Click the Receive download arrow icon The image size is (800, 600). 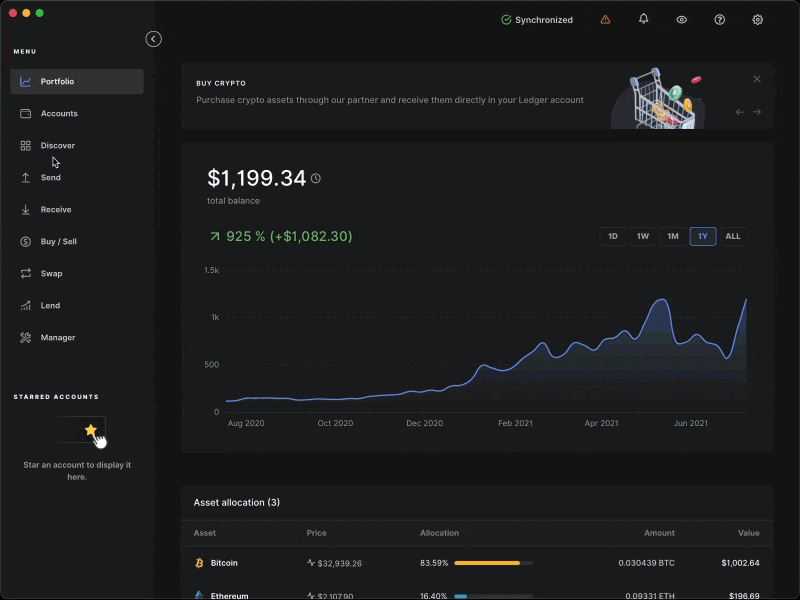click(x=26, y=210)
